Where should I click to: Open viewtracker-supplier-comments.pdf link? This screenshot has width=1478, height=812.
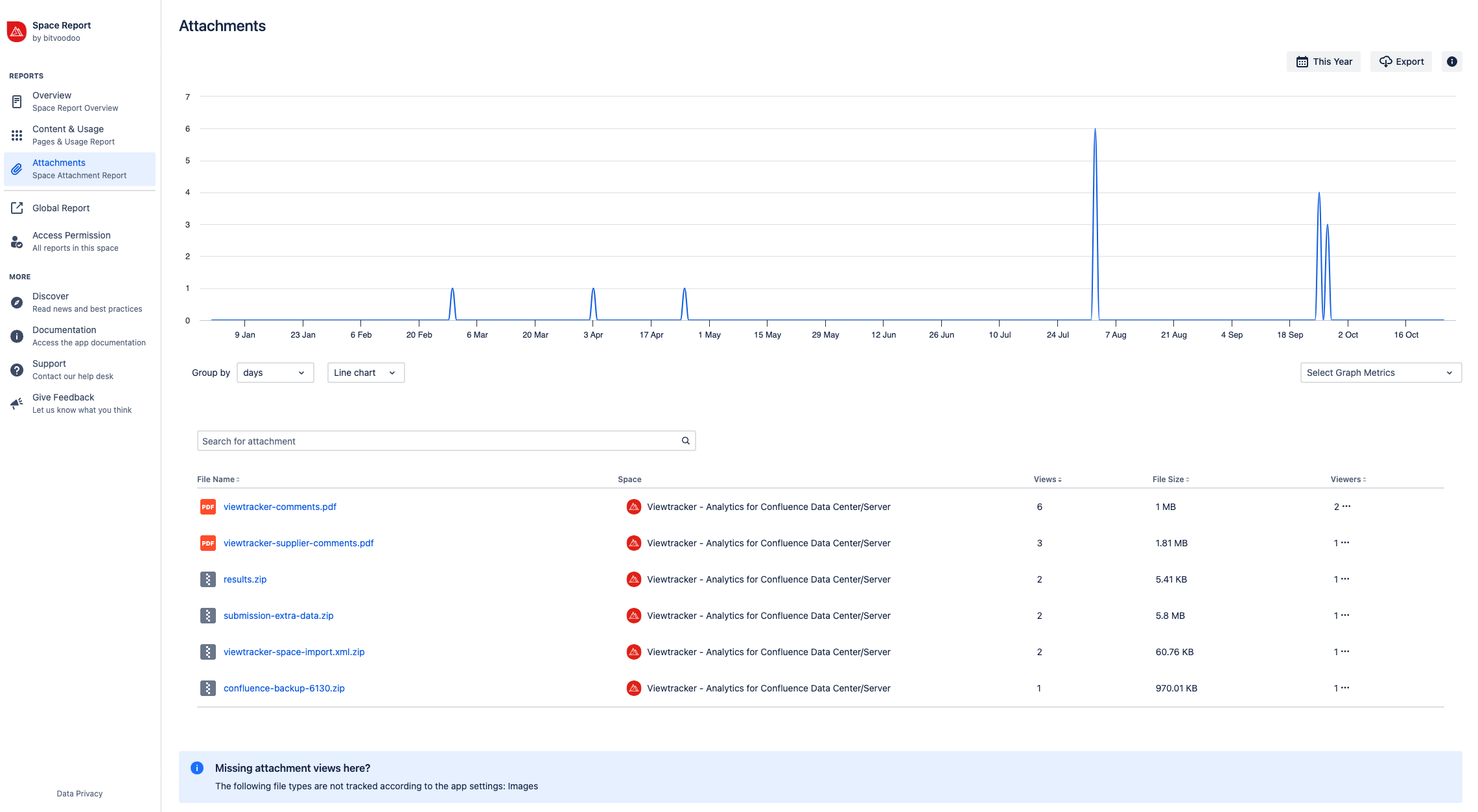tap(298, 543)
